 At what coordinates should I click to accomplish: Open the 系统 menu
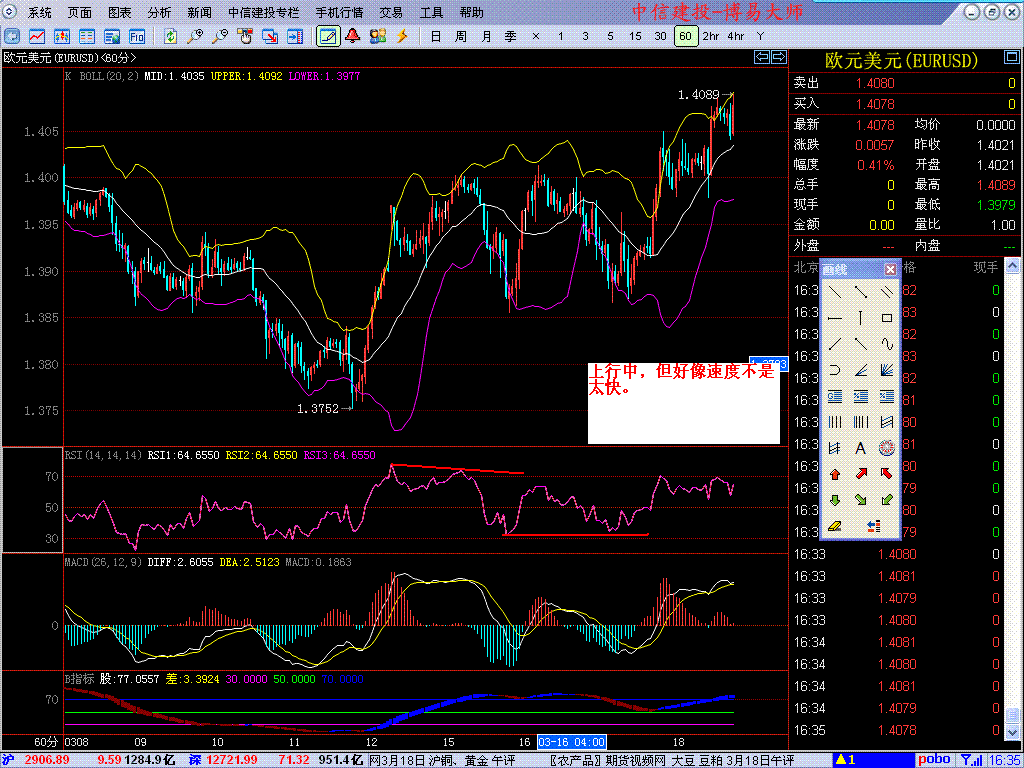(40, 13)
